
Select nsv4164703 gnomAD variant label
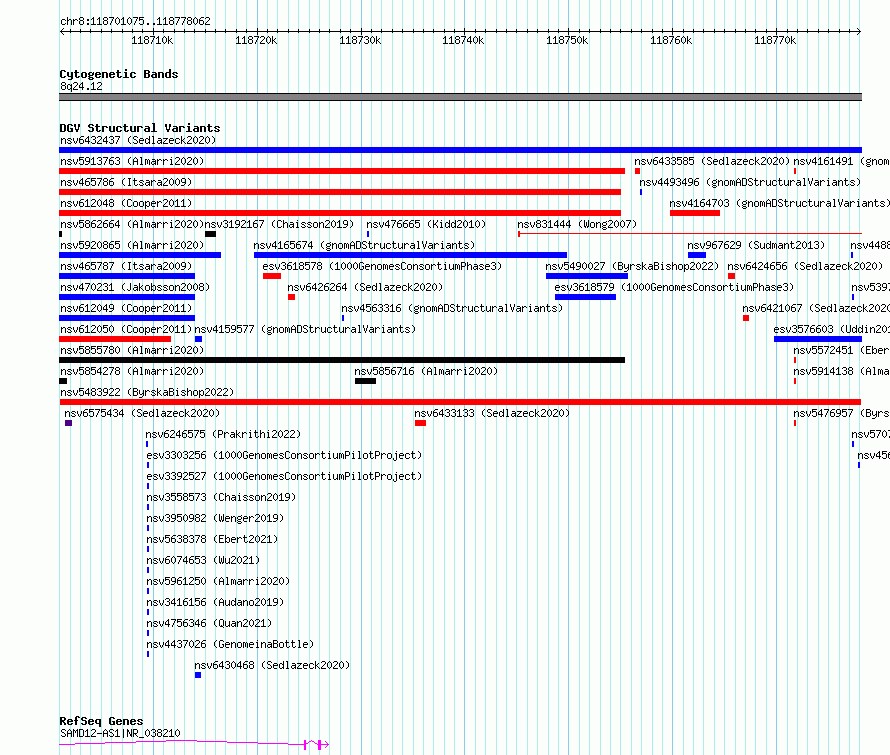coord(779,203)
